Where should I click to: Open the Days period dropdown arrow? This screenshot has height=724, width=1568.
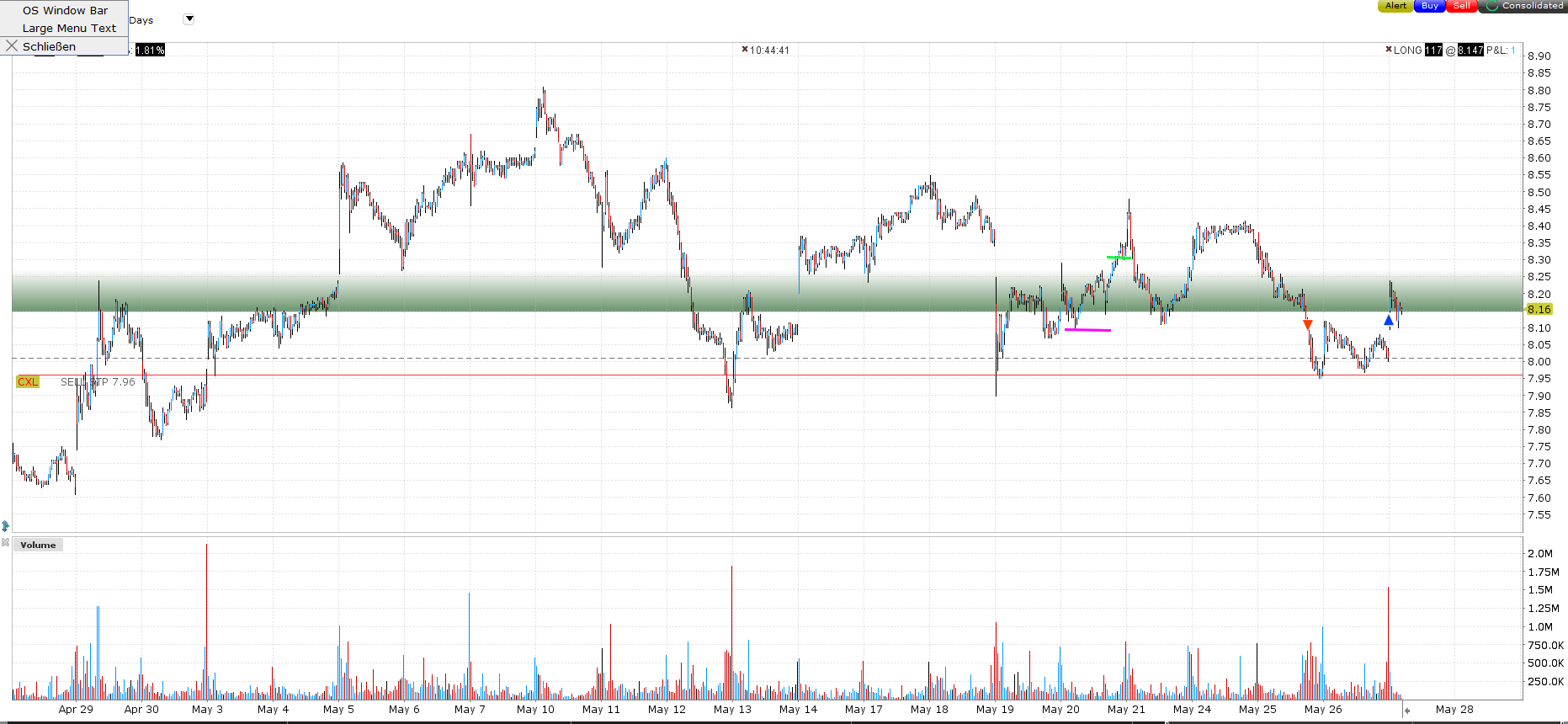[189, 19]
